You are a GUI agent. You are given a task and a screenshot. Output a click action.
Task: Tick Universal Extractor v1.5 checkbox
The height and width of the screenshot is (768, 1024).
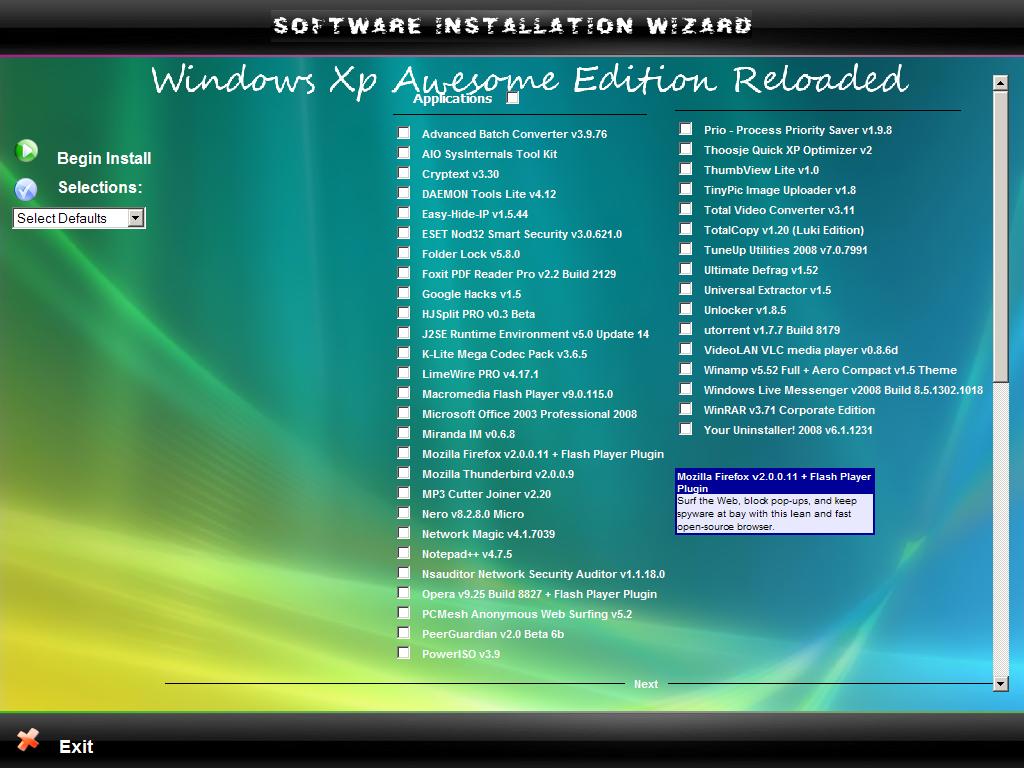(x=686, y=289)
